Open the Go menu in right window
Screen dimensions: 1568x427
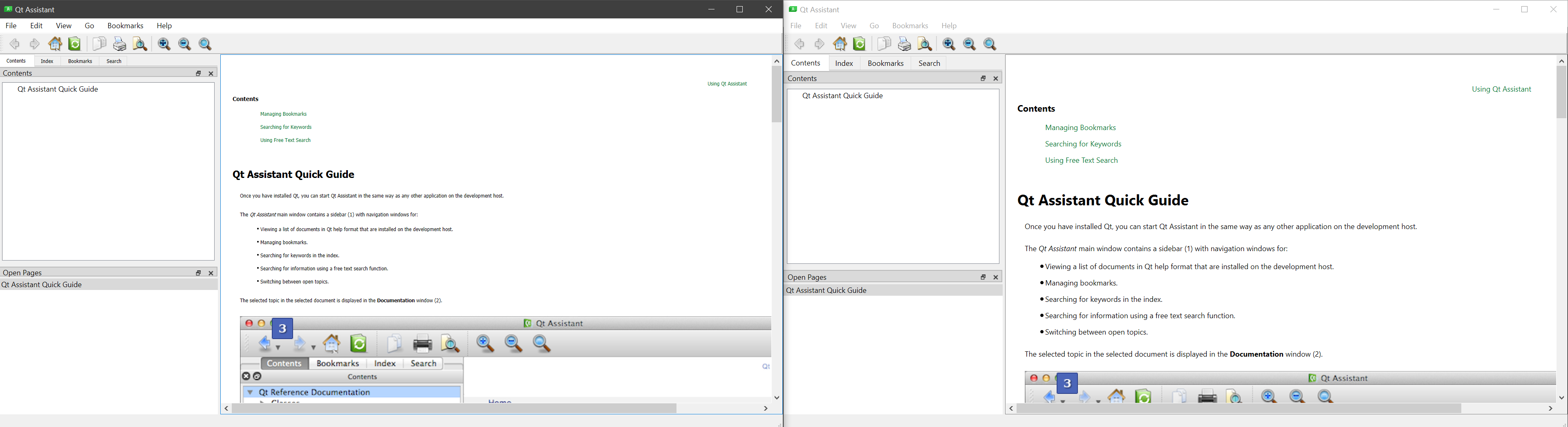pos(874,26)
